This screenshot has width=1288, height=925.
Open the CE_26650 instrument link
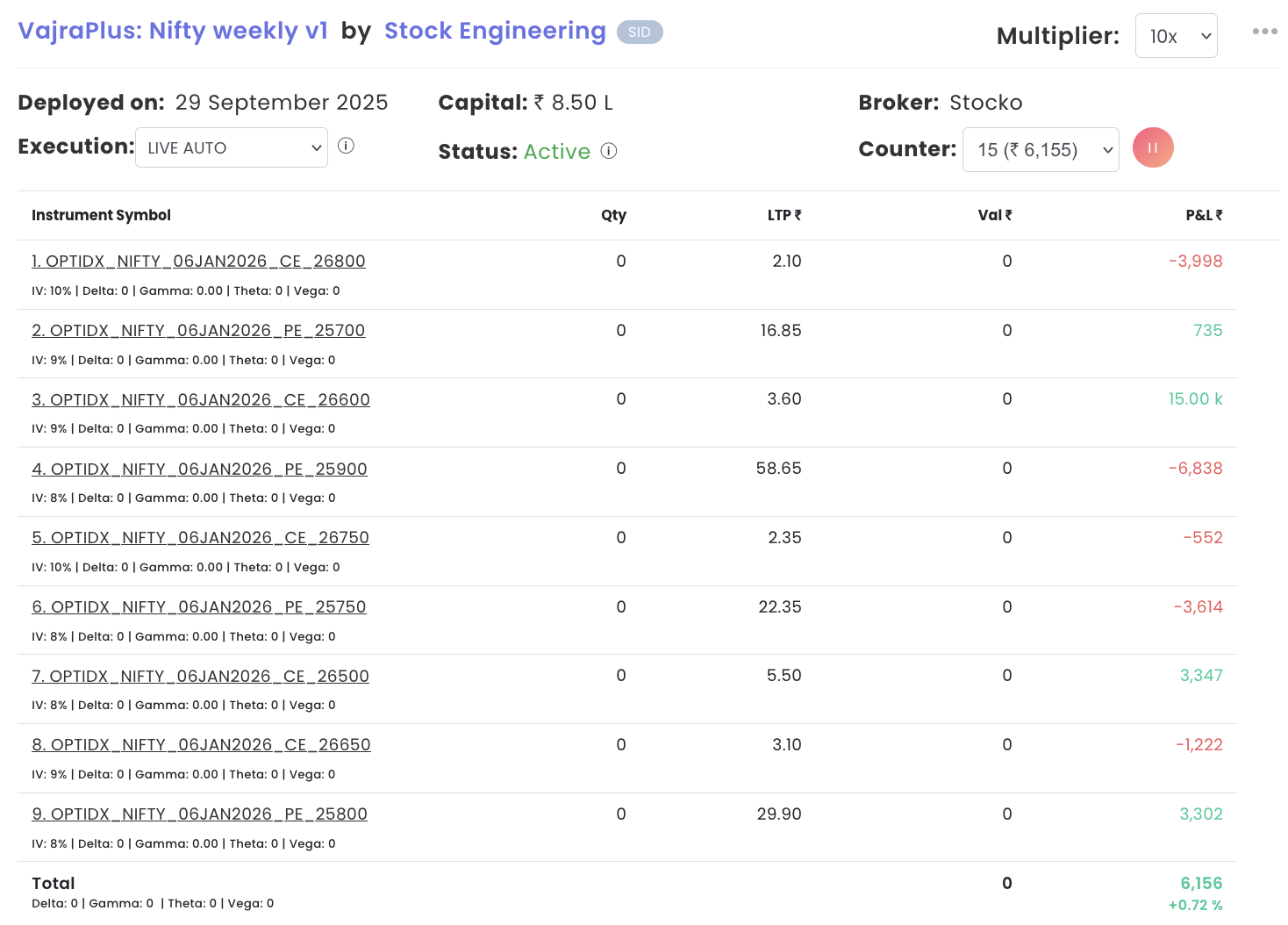click(x=201, y=745)
